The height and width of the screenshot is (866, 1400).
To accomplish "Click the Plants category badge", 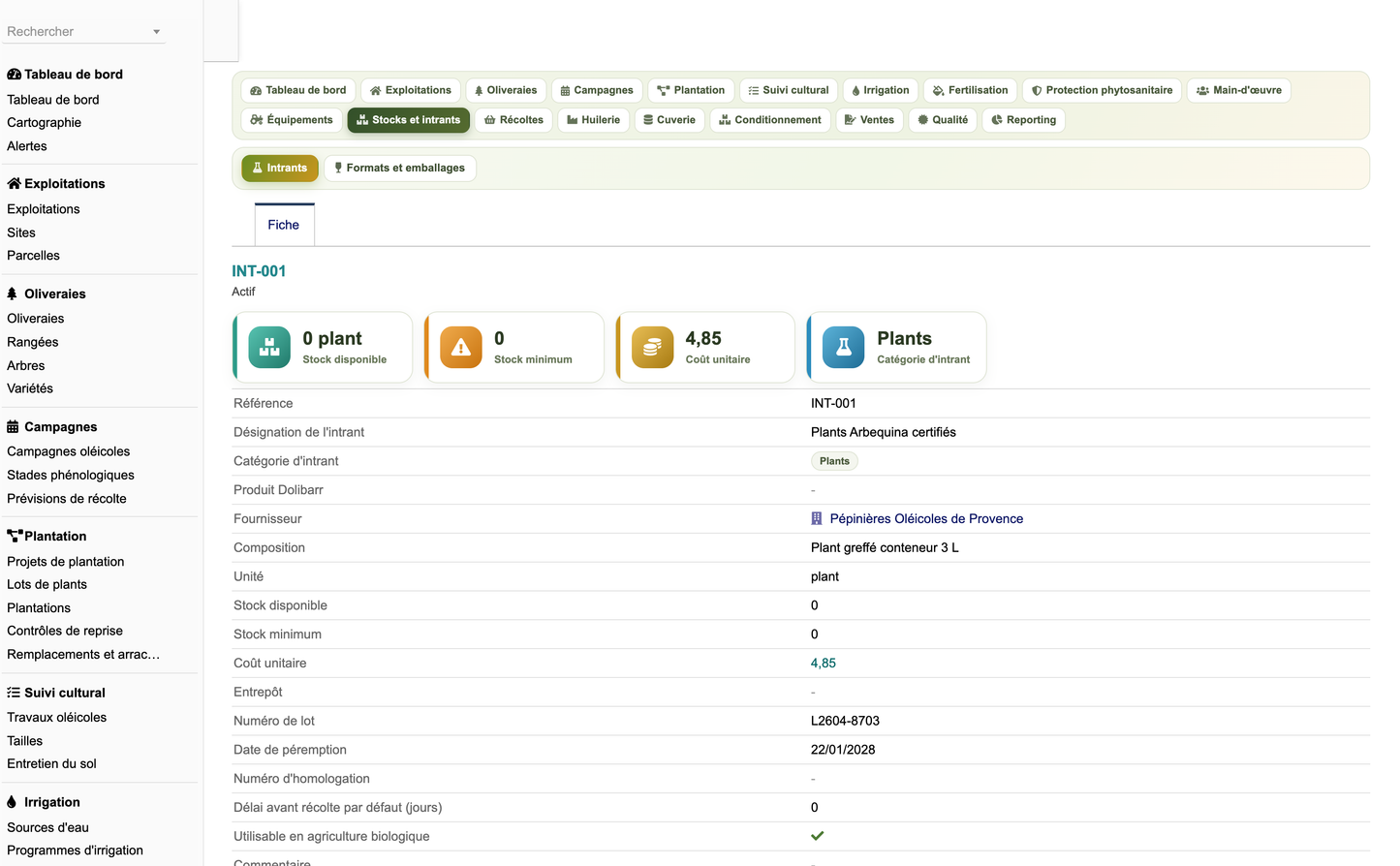I will click(x=834, y=461).
